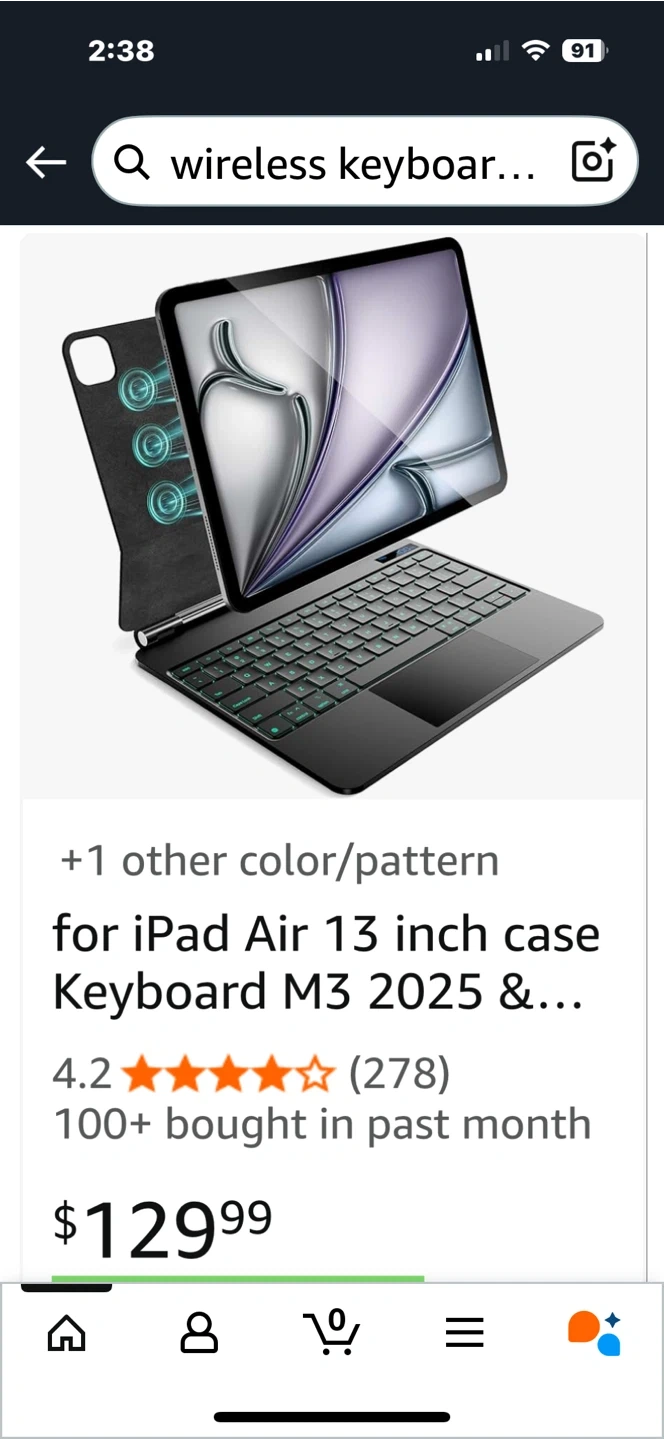Tap the back arrow beside search bar
664x1440 pixels.
click(x=46, y=162)
